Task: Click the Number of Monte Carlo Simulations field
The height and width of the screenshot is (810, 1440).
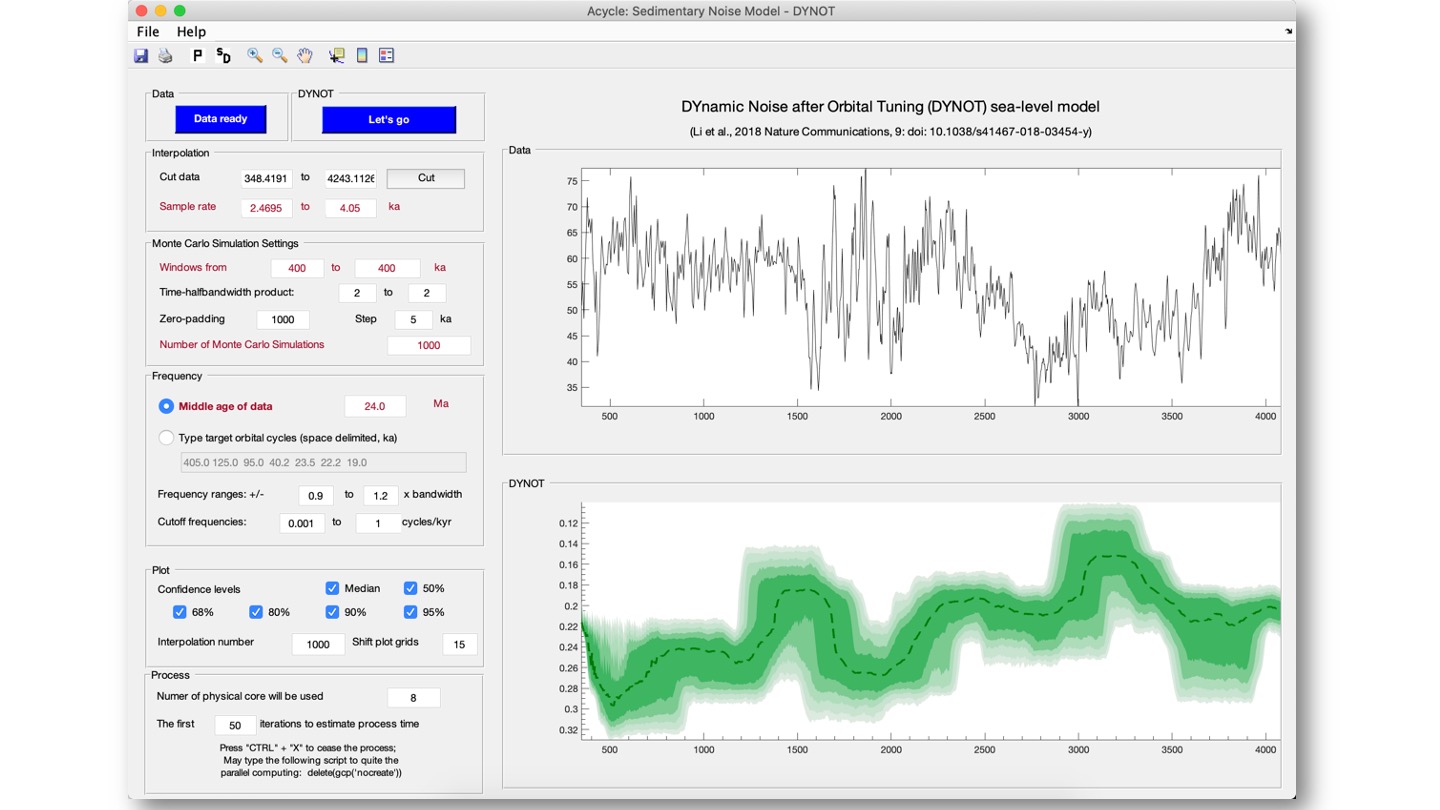Action: [x=429, y=345]
